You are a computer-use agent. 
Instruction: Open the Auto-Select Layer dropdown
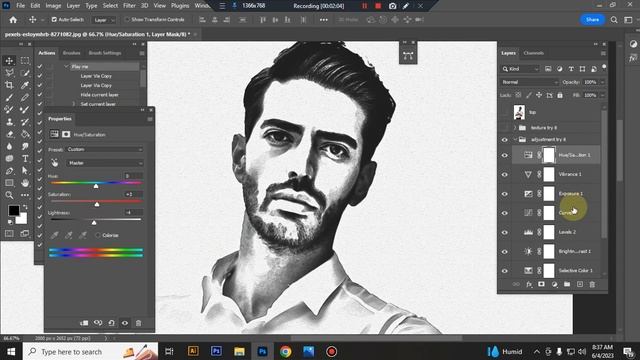[x=104, y=20]
